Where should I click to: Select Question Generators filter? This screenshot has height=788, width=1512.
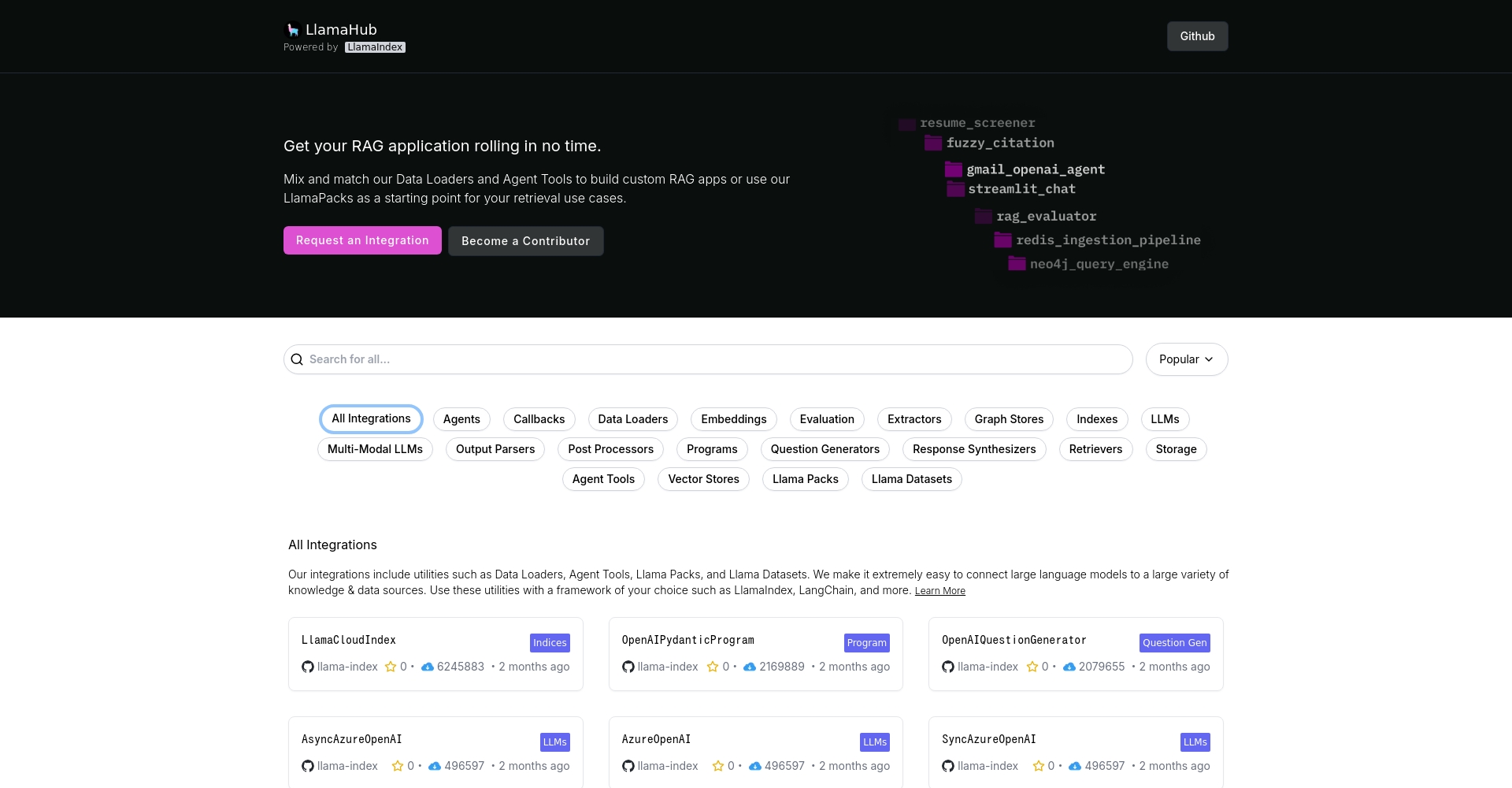(825, 449)
